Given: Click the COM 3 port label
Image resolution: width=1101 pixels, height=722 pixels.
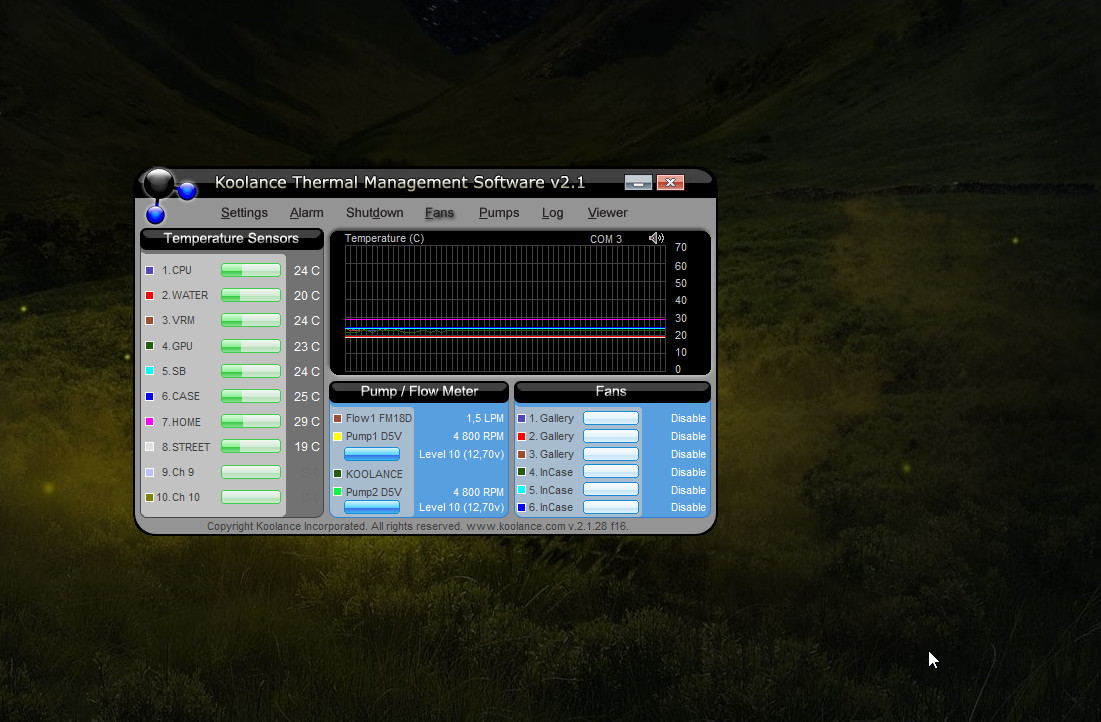Looking at the screenshot, I should [x=606, y=239].
